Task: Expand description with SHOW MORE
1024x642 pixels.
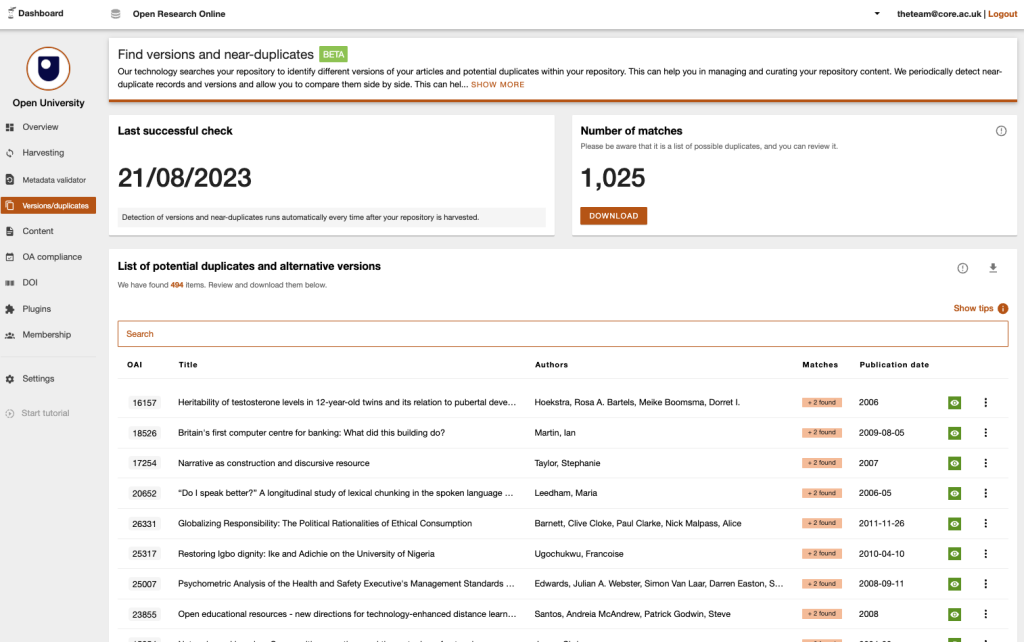Action: (x=497, y=85)
